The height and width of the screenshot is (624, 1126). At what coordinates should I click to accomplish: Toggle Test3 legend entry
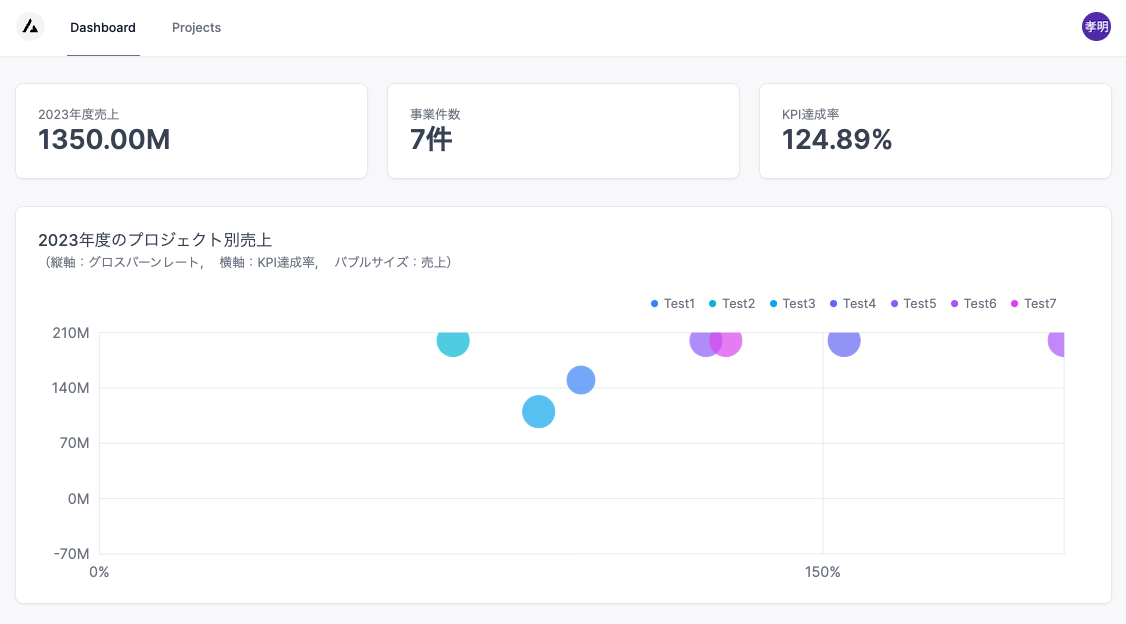point(792,304)
